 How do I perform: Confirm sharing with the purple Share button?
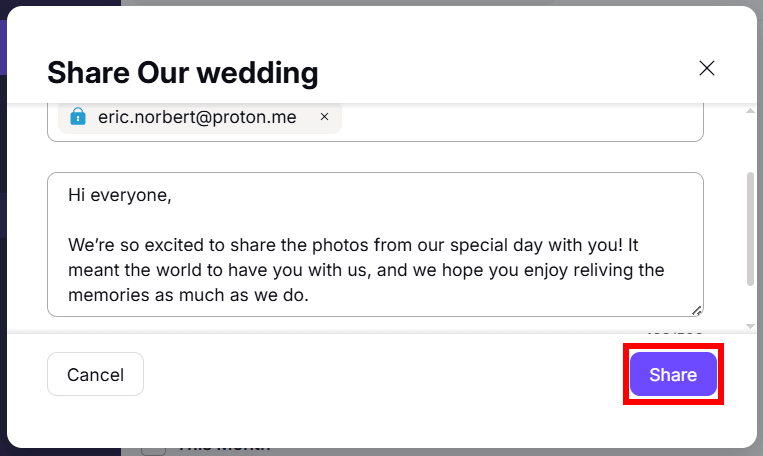point(673,374)
